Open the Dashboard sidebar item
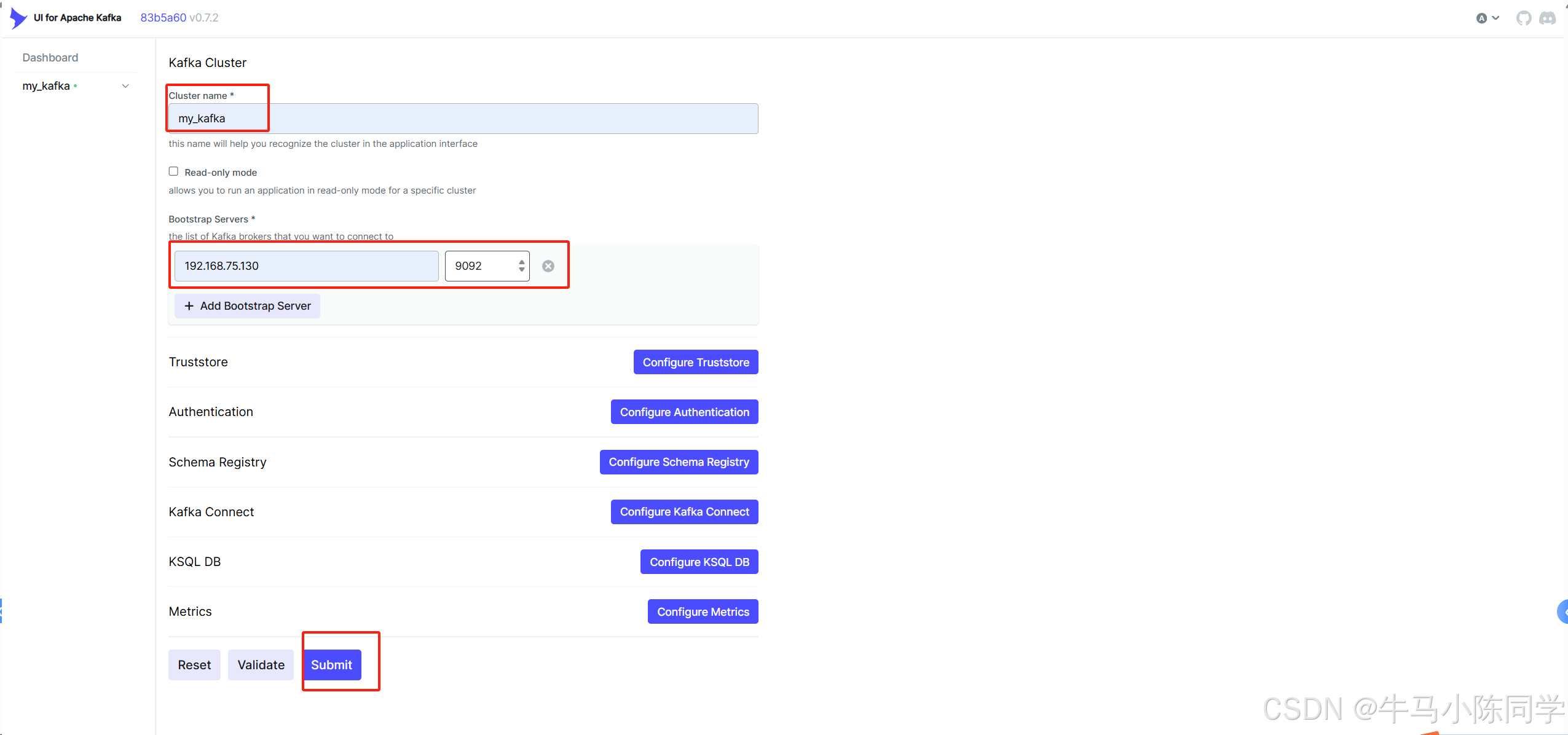Screen dimensions: 1568x735 click(x=50, y=58)
